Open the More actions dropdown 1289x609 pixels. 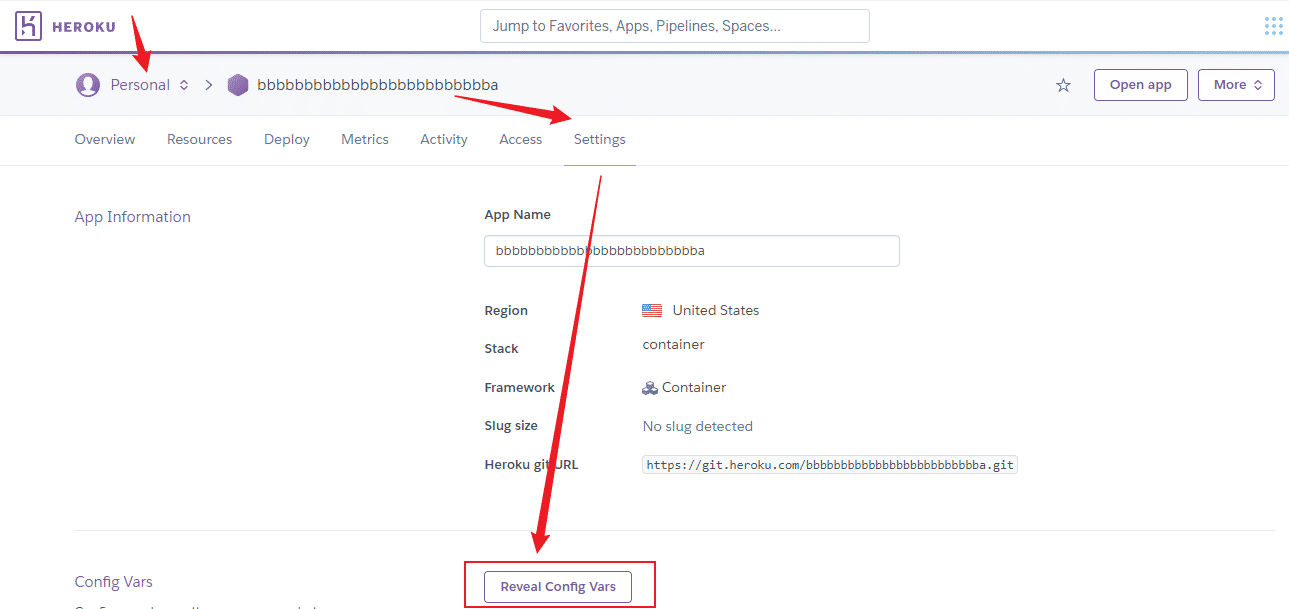[1236, 85]
